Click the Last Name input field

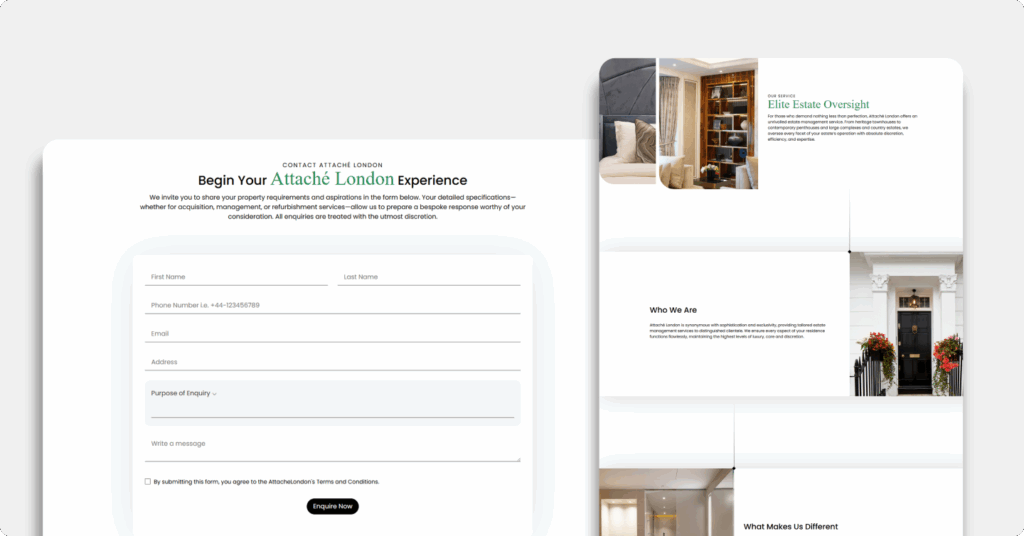pyautogui.click(x=428, y=277)
